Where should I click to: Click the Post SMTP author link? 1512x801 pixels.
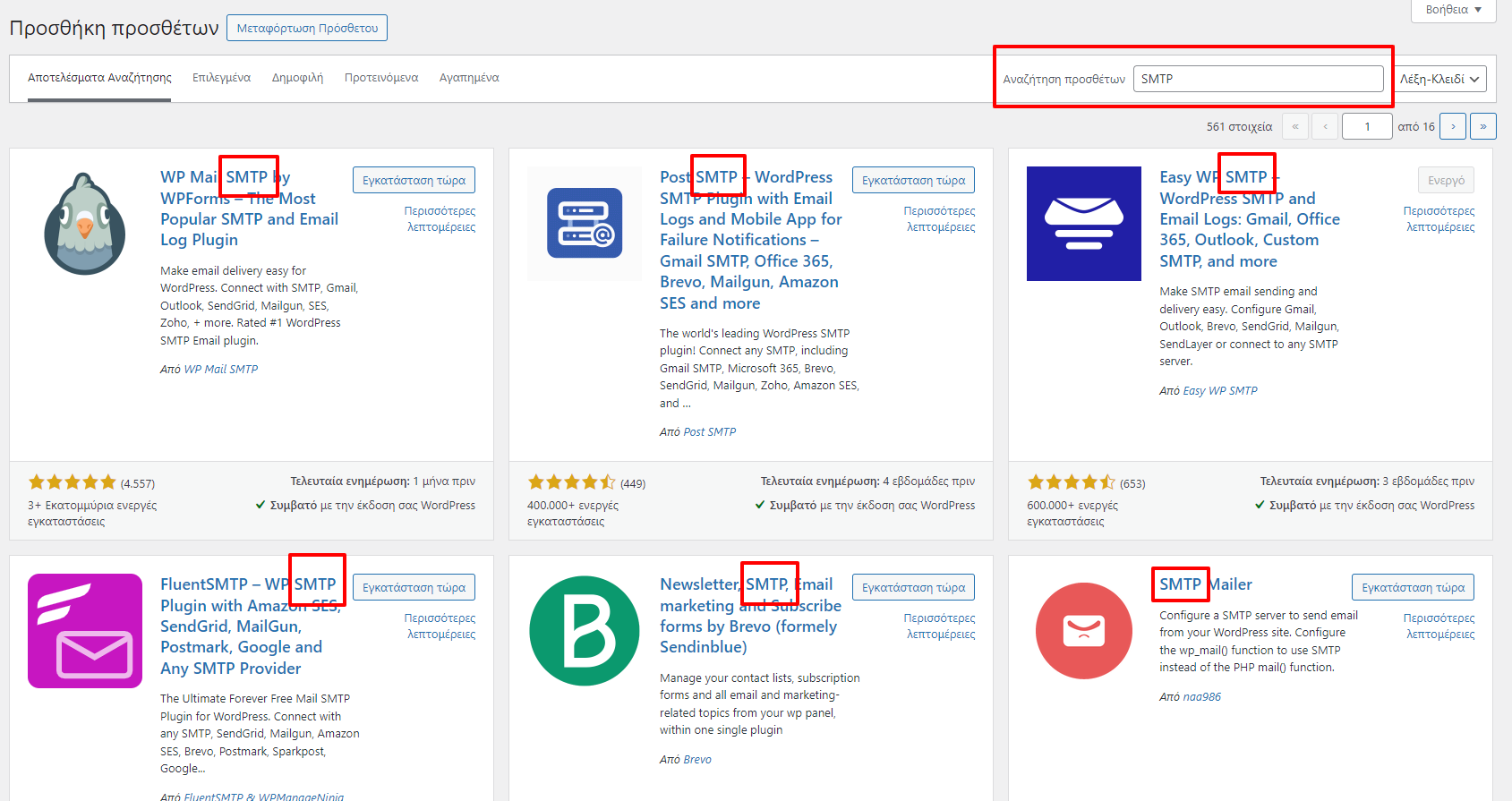[709, 431]
